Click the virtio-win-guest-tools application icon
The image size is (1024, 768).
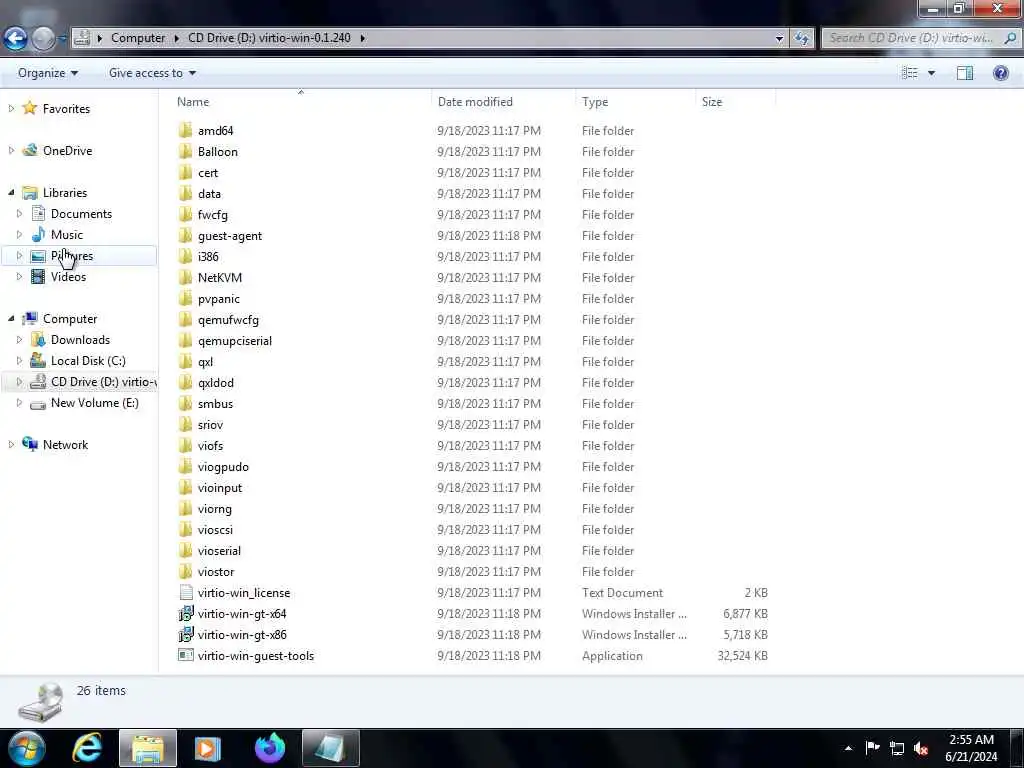pyautogui.click(x=185, y=655)
